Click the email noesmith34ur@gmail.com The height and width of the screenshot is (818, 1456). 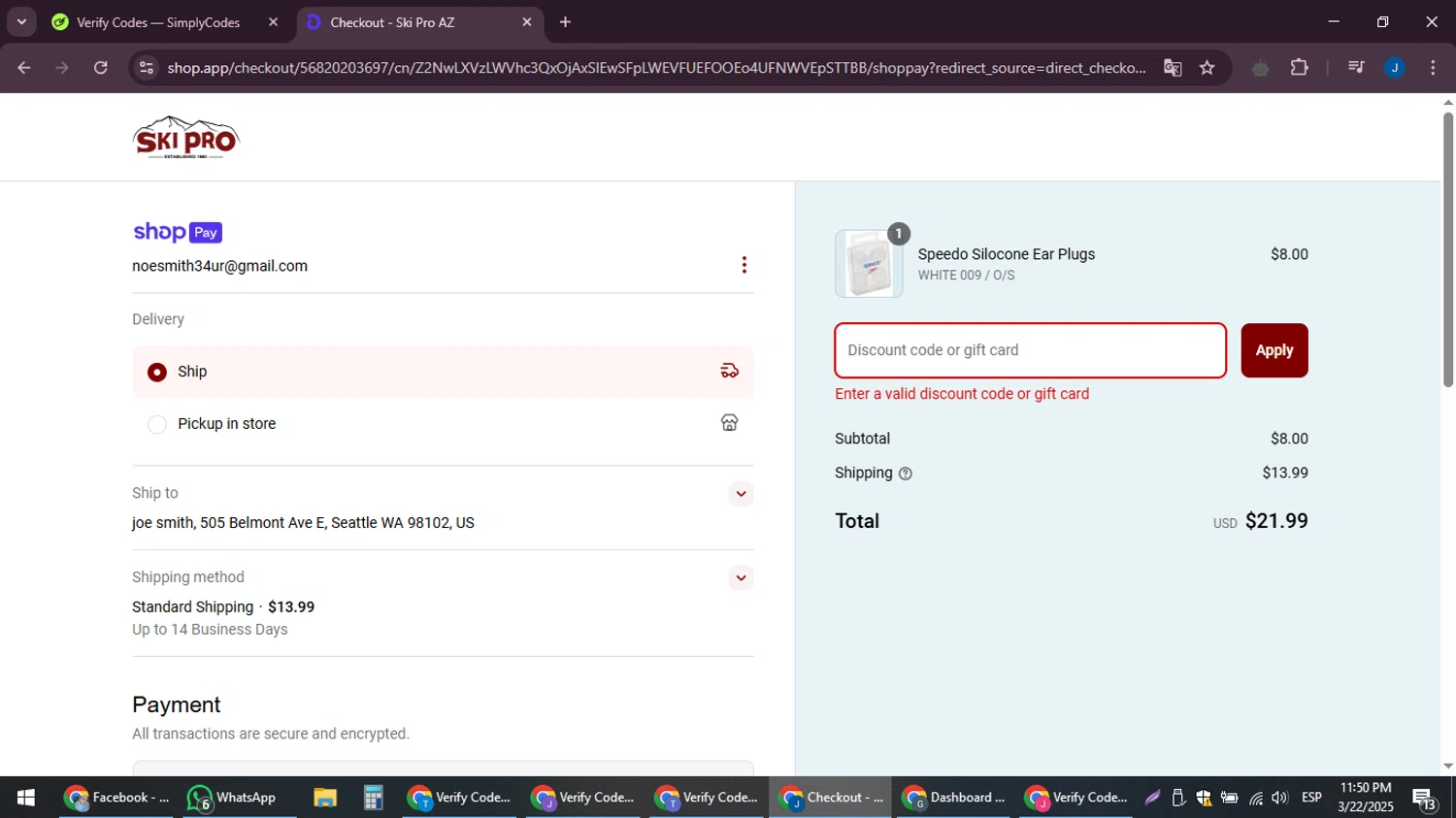[x=220, y=266]
